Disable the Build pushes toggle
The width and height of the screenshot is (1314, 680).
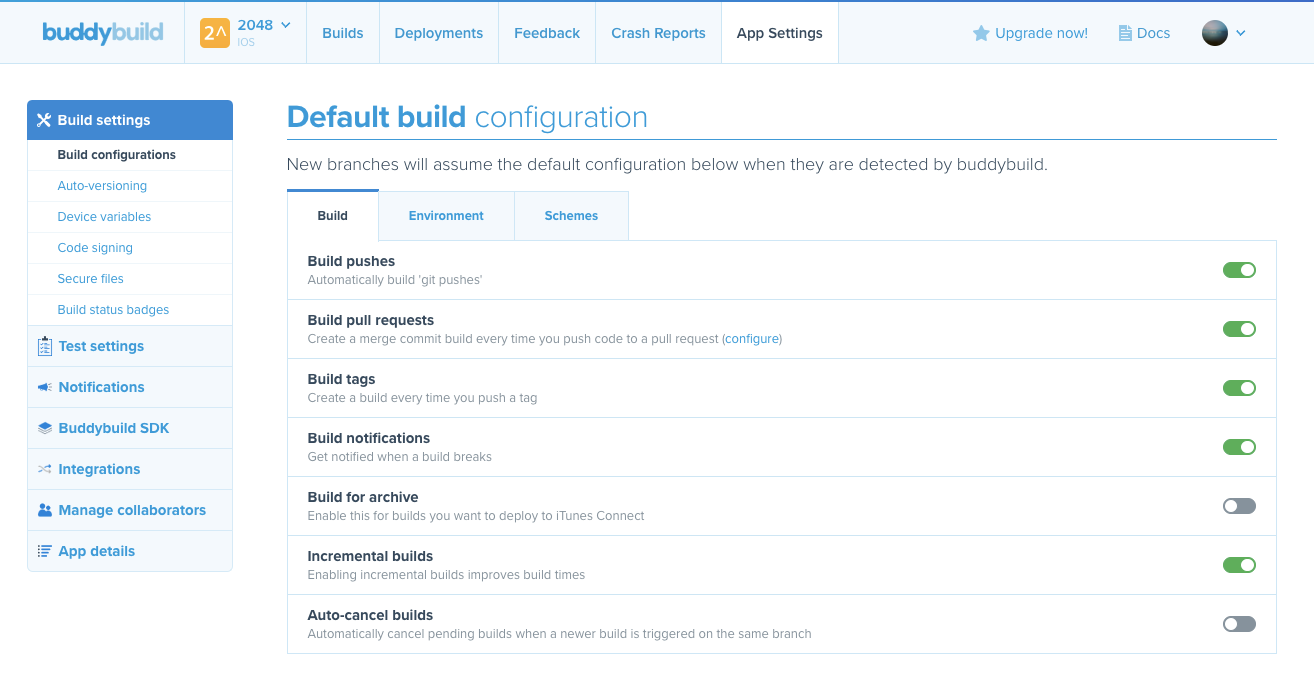click(1239, 269)
